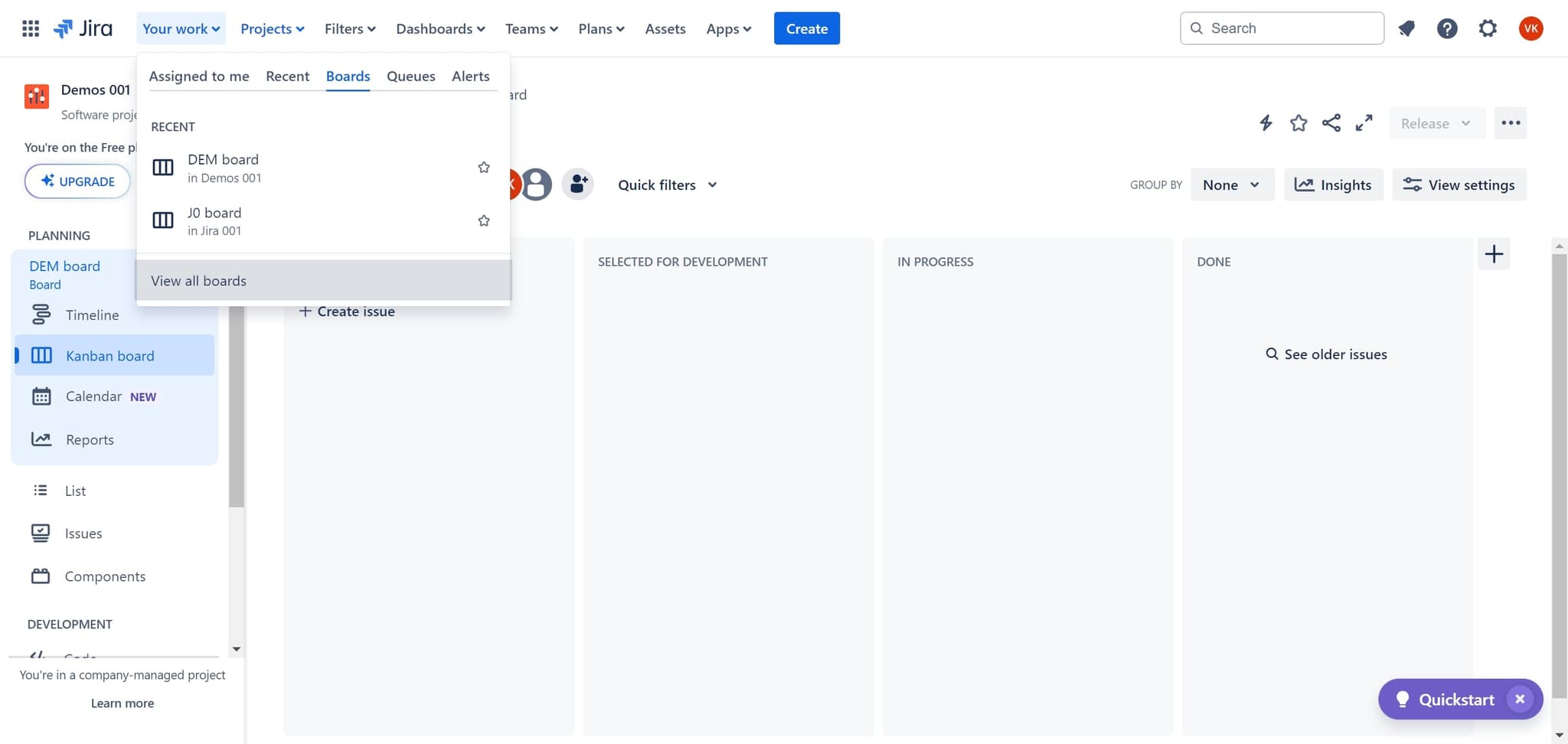This screenshot has width=1568, height=744.
Task: Star the J0 board in recent list
Action: click(x=484, y=221)
